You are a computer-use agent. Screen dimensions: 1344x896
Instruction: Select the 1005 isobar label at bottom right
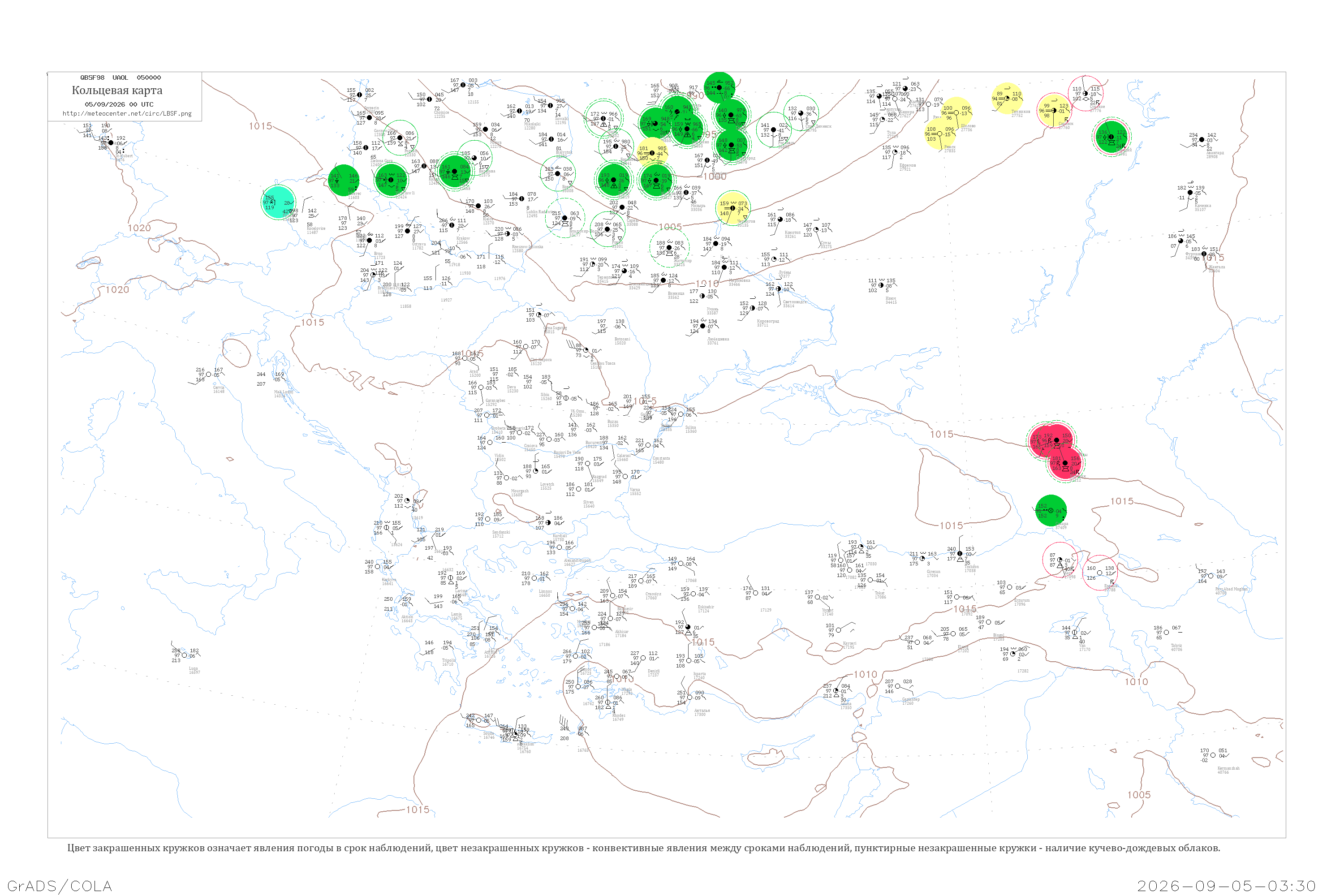[x=1139, y=795]
